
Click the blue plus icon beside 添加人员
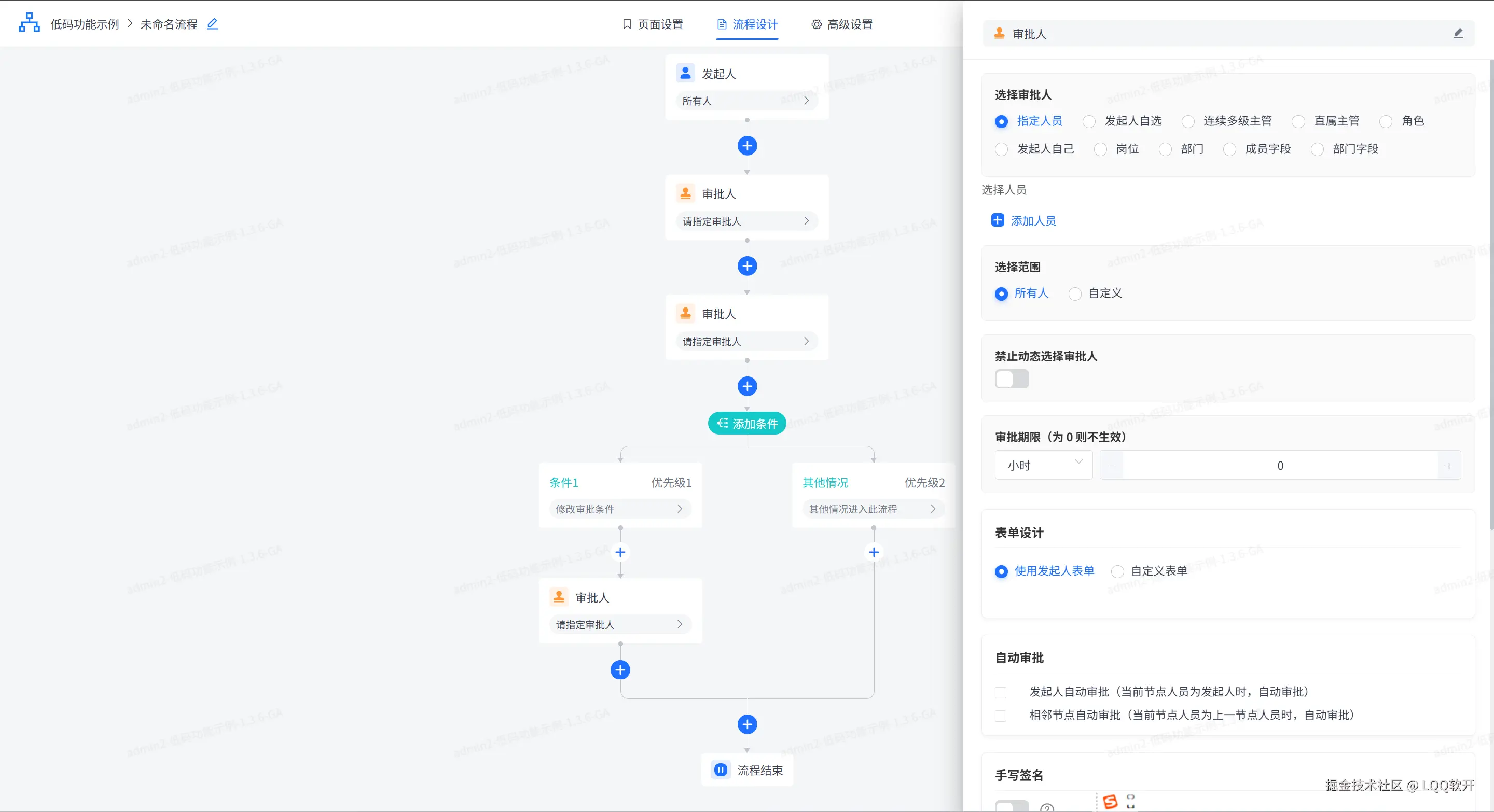tap(998, 220)
